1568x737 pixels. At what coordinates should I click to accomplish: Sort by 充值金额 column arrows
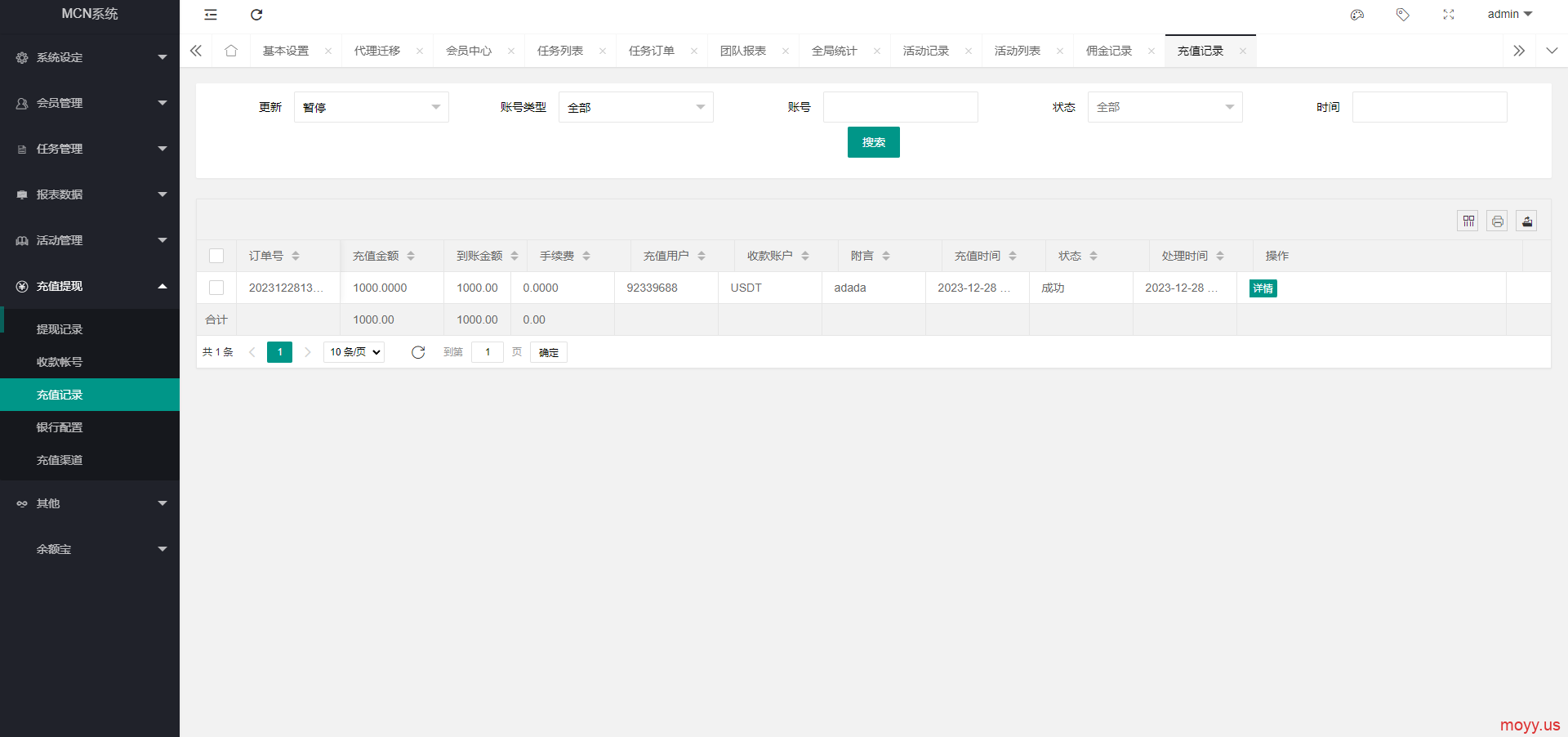[x=411, y=256]
